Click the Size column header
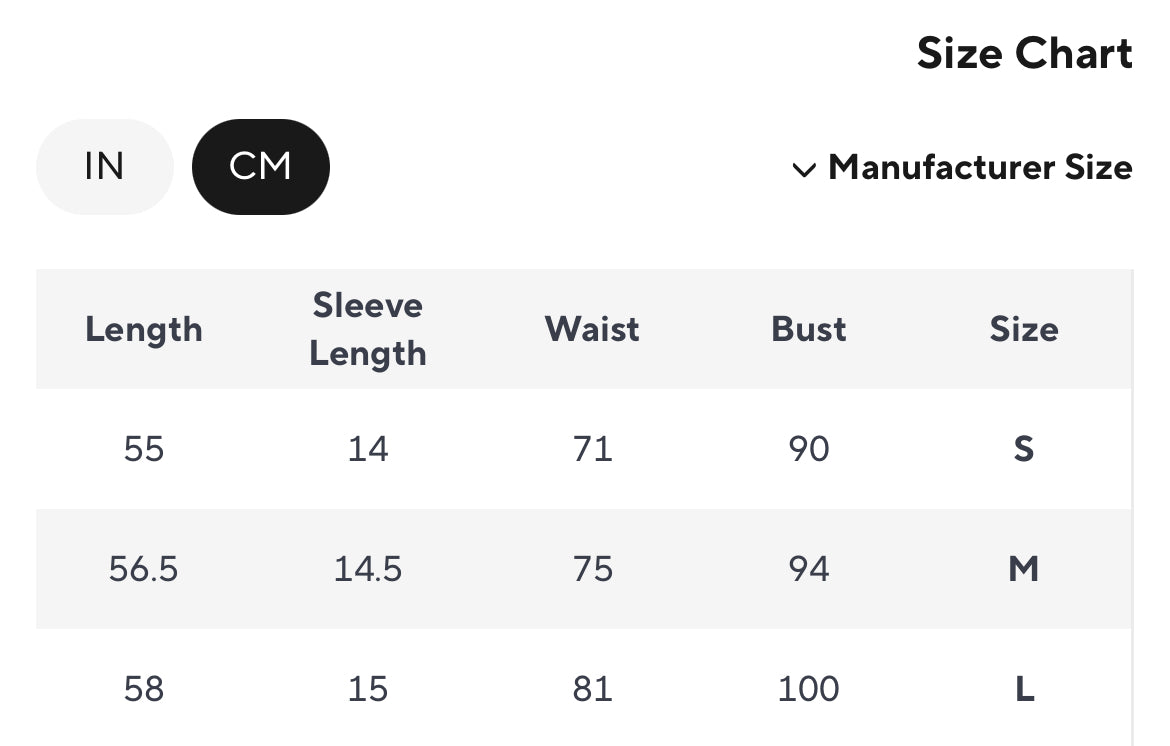Viewport: 1170px width, 746px height. [1023, 329]
